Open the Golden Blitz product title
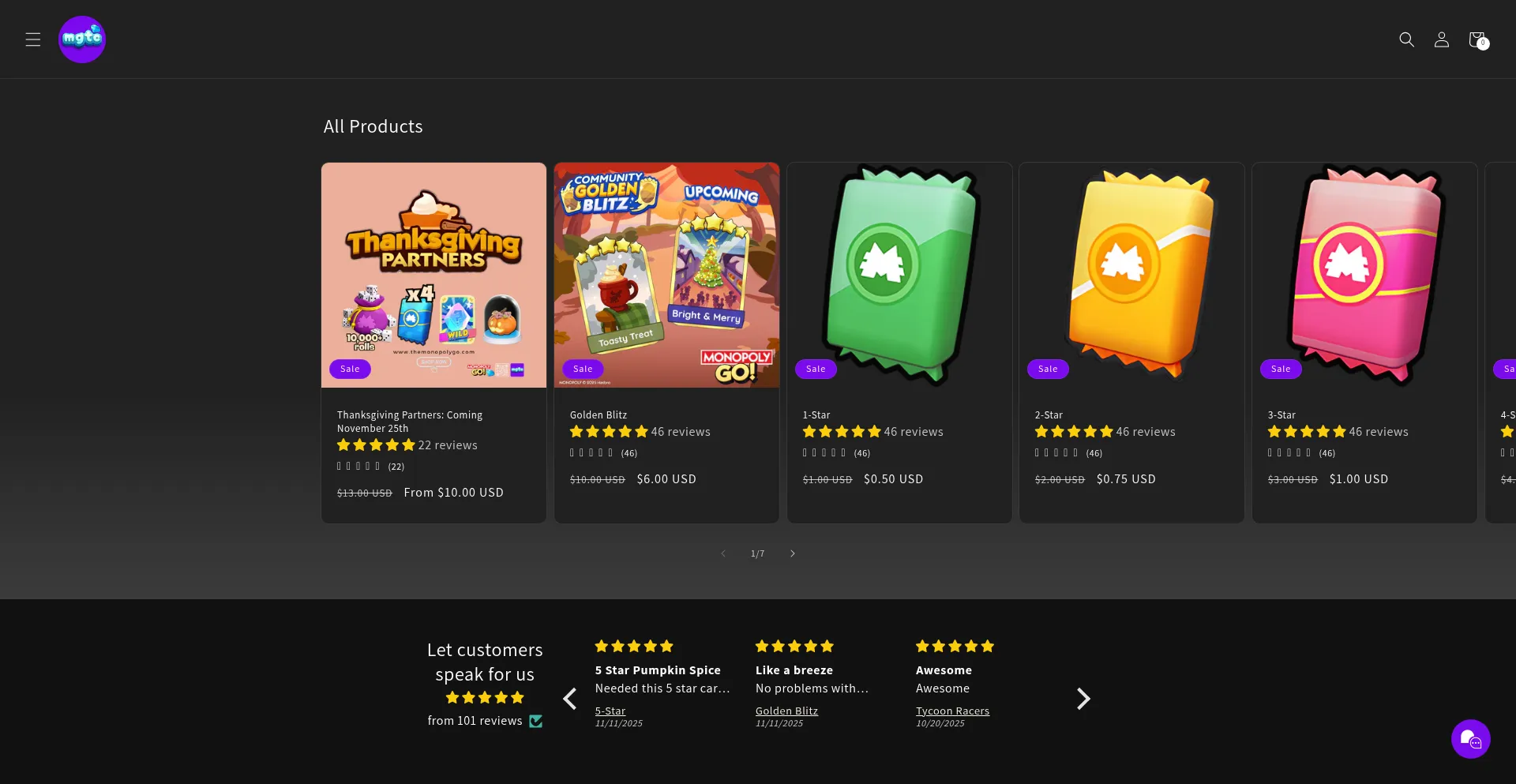Viewport: 1516px width, 784px height. [x=599, y=415]
